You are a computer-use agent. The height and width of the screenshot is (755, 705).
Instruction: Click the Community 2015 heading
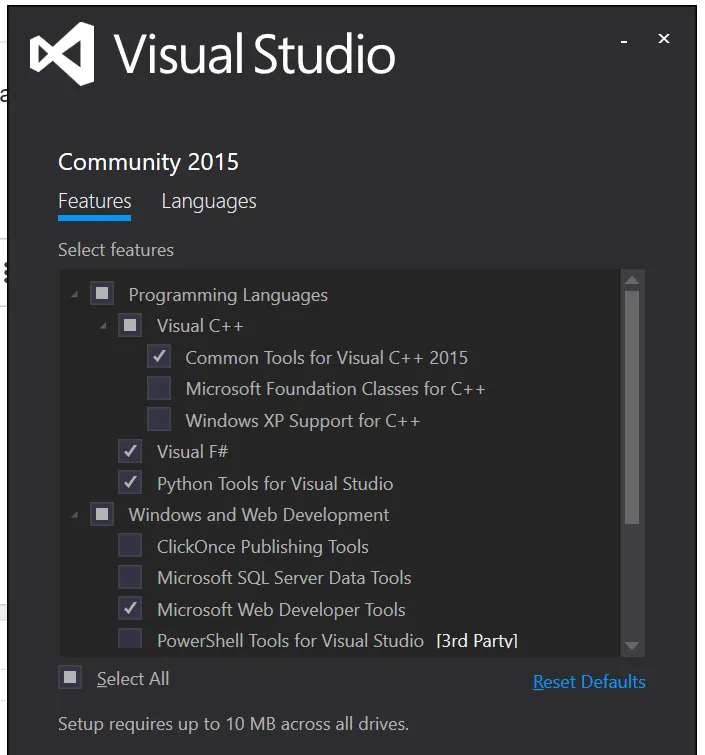(148, 162)
